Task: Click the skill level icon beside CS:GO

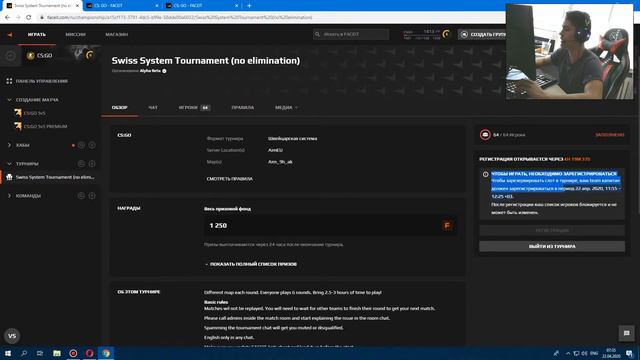Action: point(90,55)
